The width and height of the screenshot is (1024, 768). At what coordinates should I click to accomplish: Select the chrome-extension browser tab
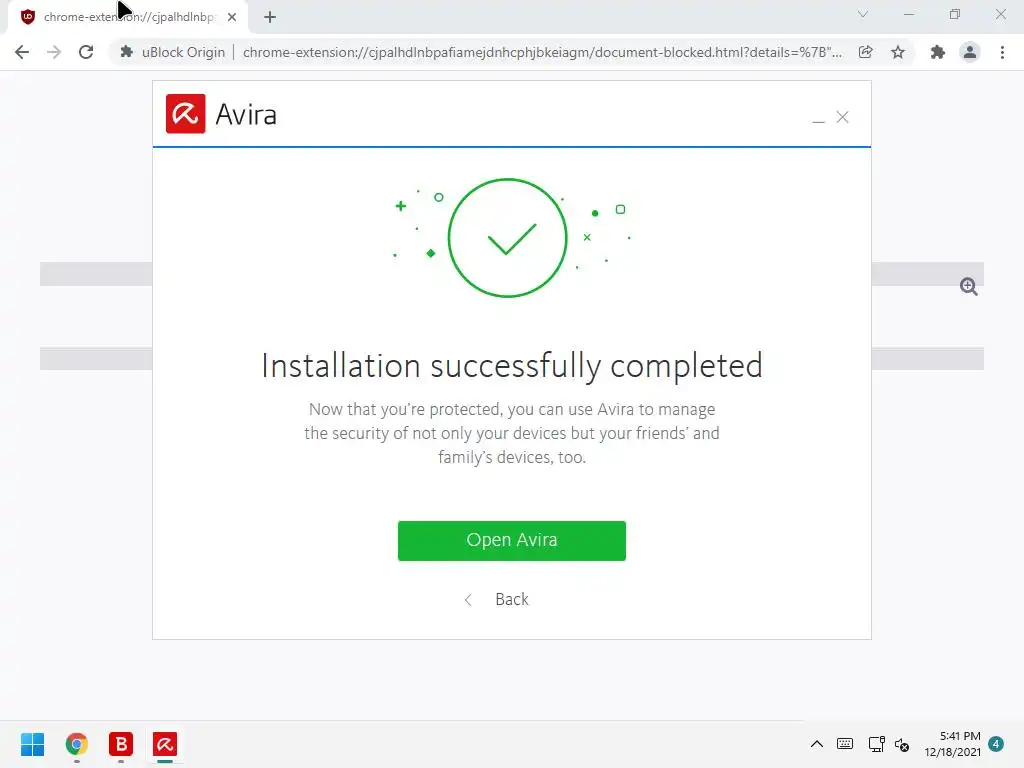click(128, 17)
